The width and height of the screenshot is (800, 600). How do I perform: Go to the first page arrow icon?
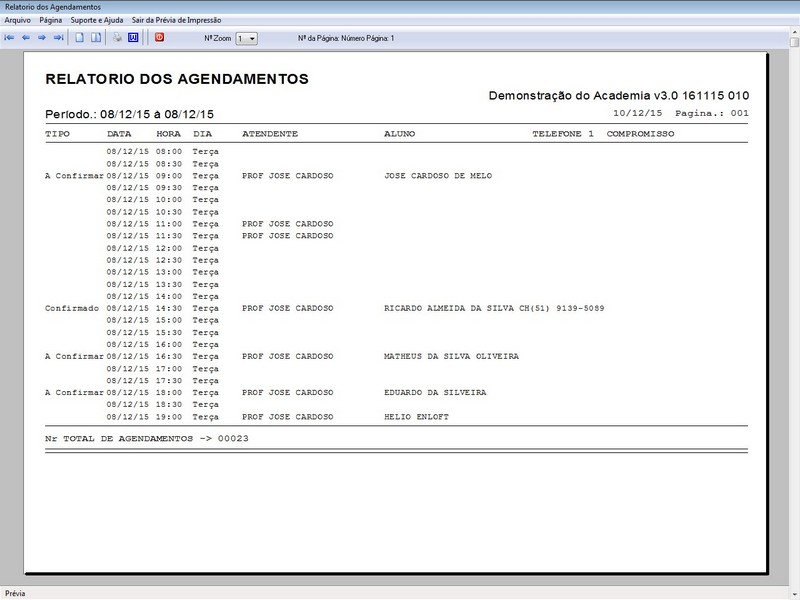coord(9,38)
